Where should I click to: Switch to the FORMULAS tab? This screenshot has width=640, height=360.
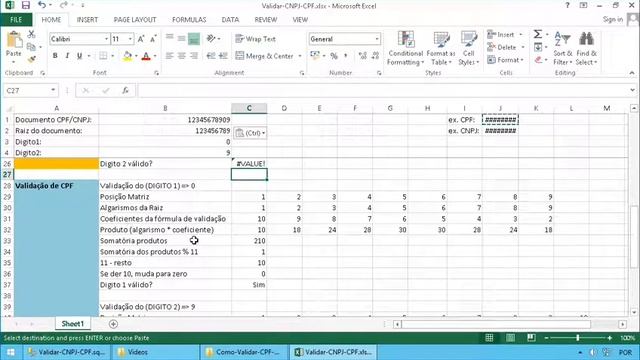click(189, 20)
